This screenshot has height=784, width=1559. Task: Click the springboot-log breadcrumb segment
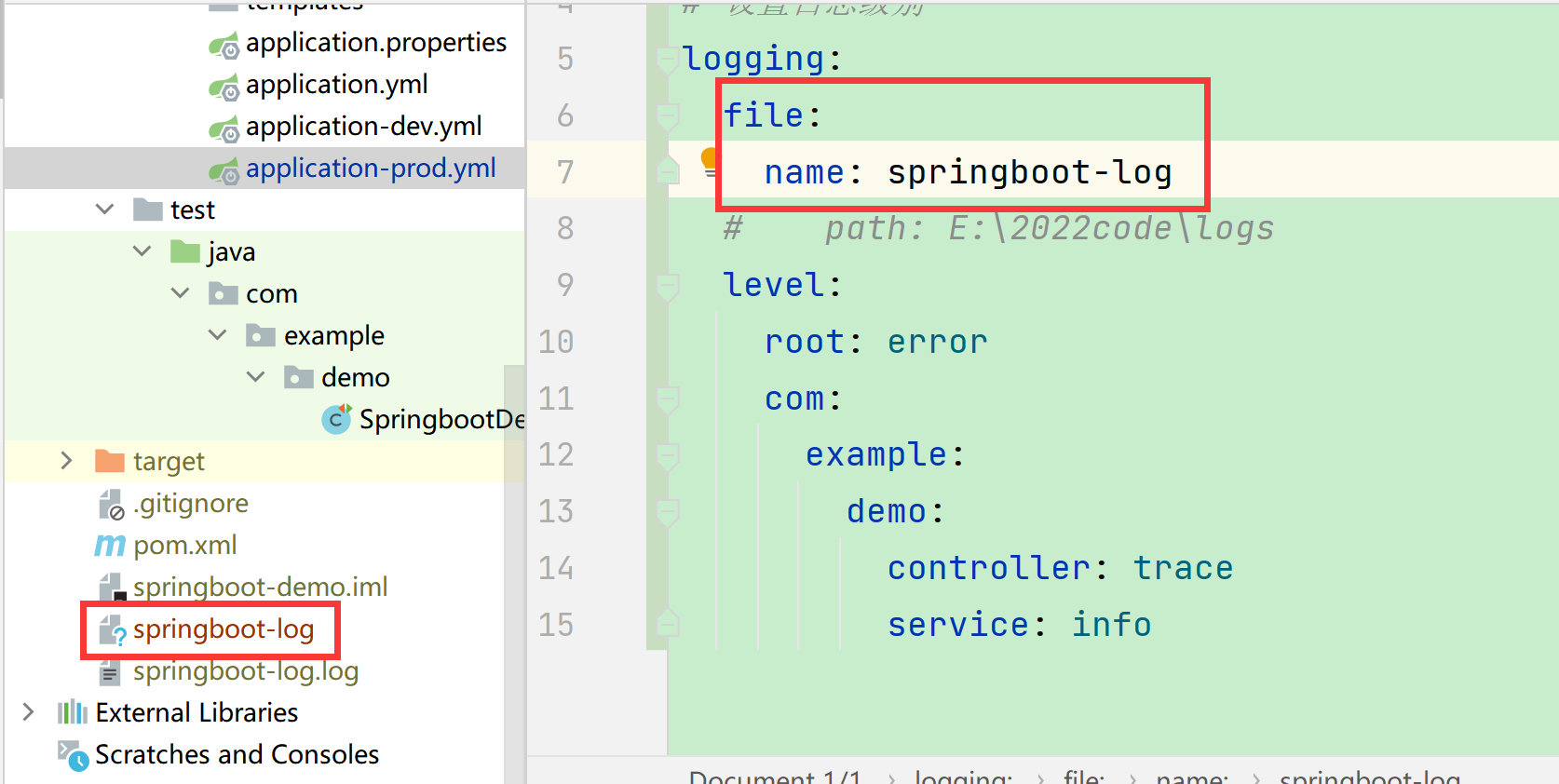(1370, 777)
